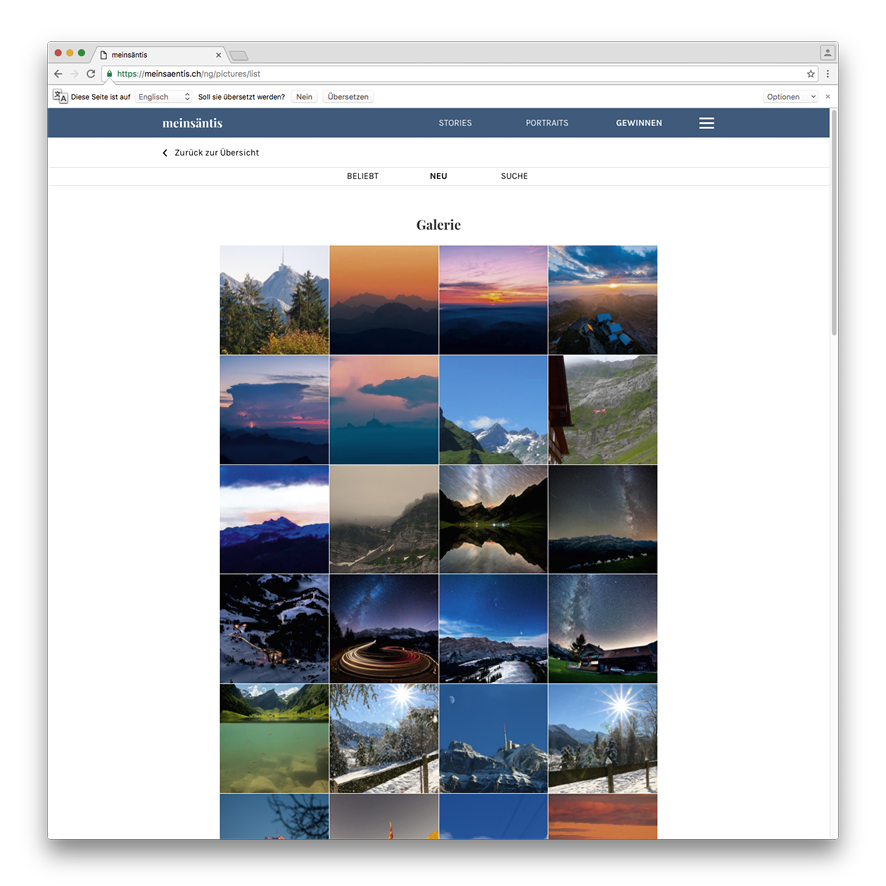Open the Milky Way over chalet photo
This screenshot has width=886, height=886.
tap(603, 629)
